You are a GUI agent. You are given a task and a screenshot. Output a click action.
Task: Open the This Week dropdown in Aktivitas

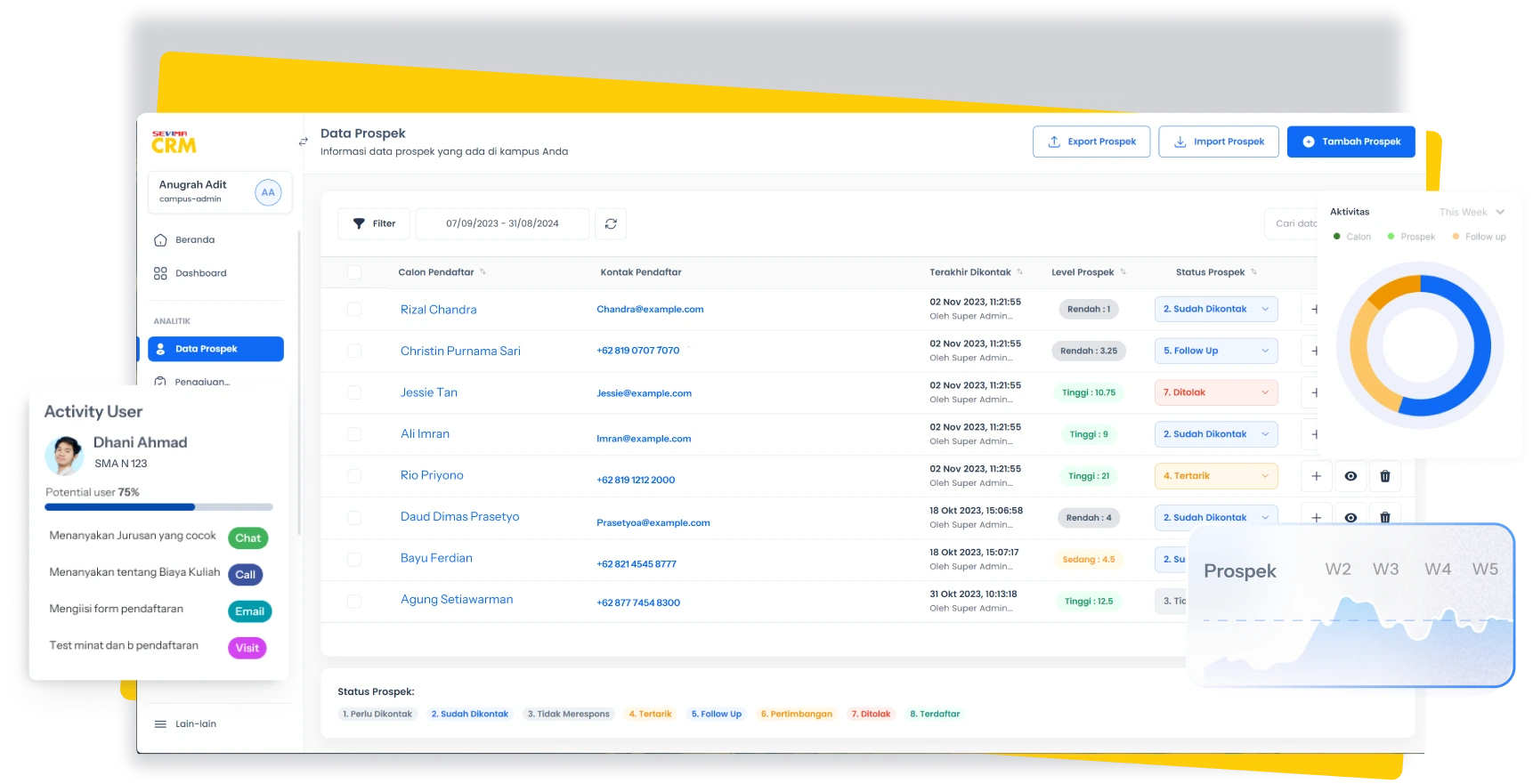1472,213
